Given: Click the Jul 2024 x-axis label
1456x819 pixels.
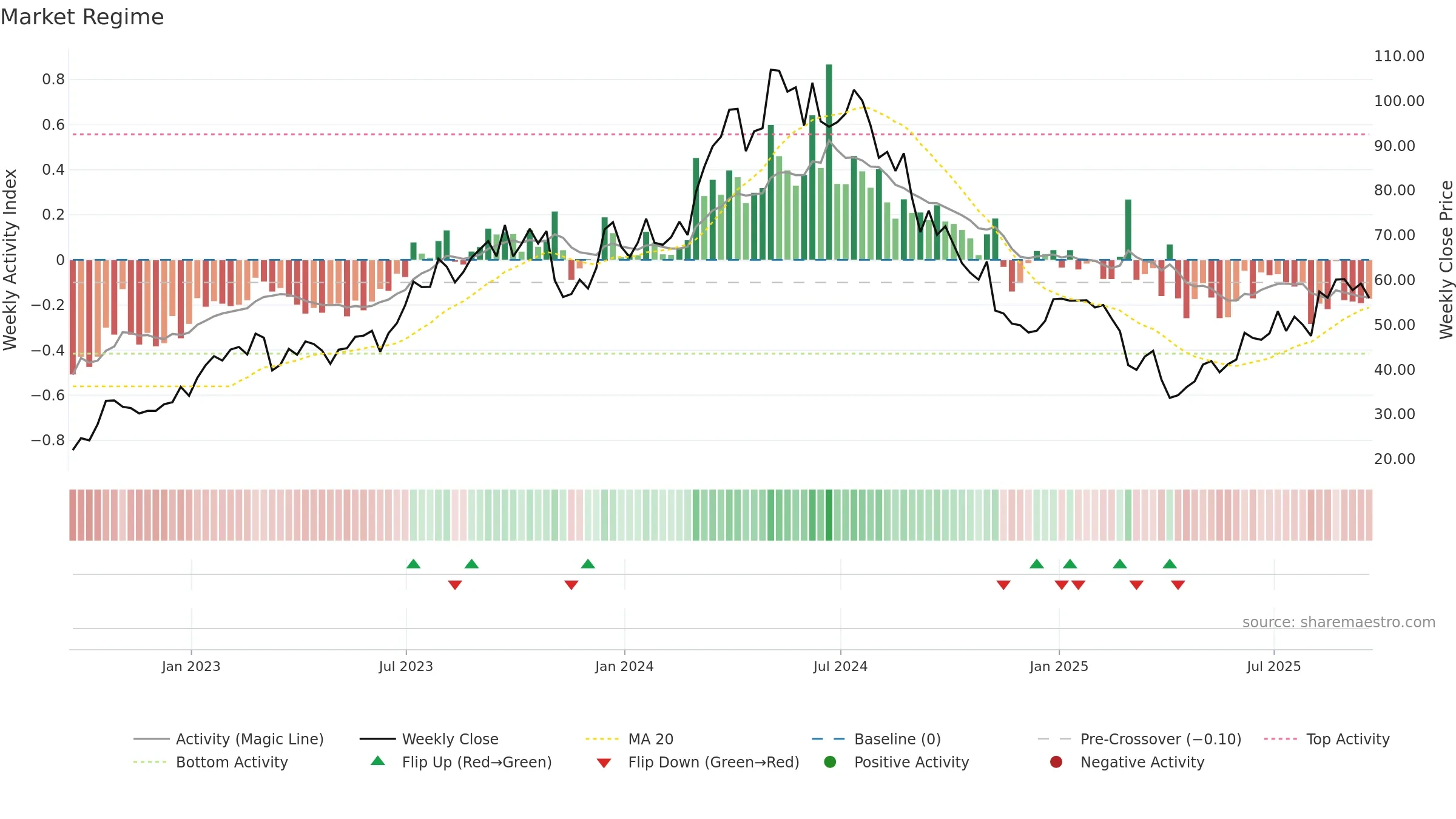Looking at the screenshot, I should click(x=840, y=666).
